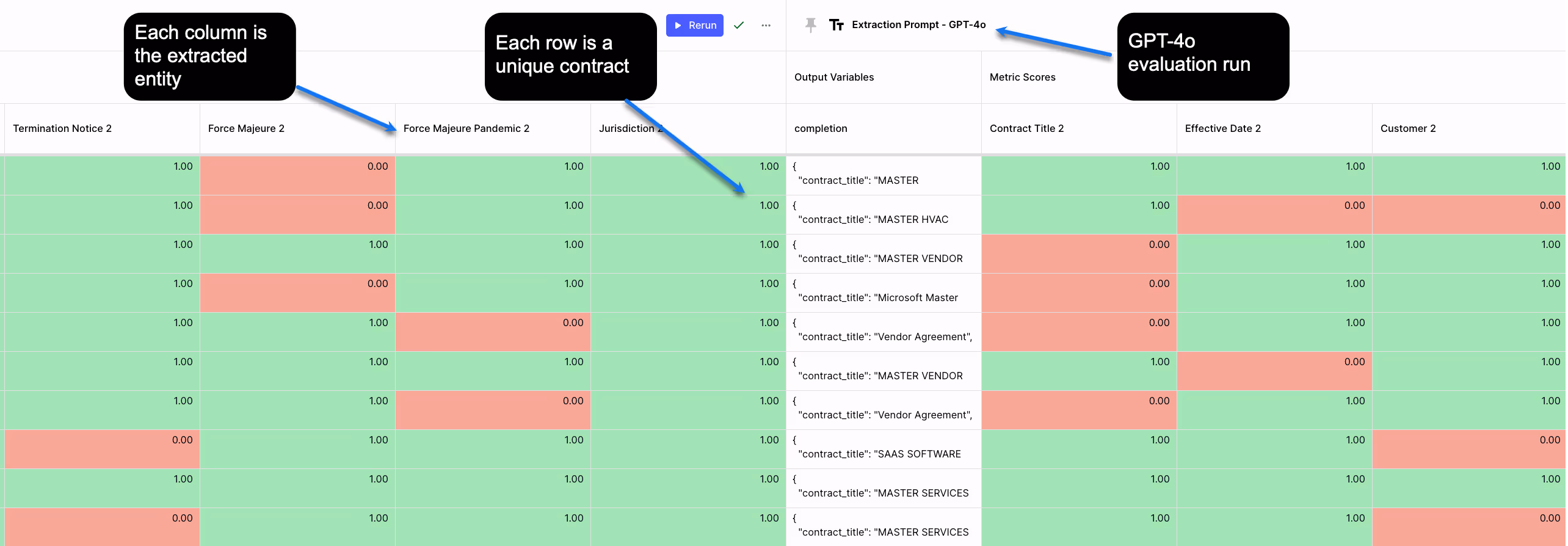Click the text-type icon before Extraction Prompt
This screenshot has width=1568, height=546.
coord(836,25)
